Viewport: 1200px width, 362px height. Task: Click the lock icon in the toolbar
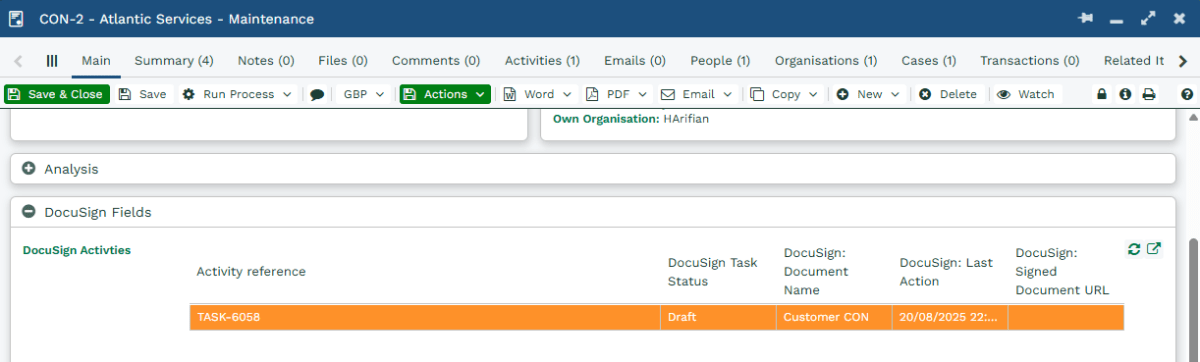coord(1102,94)
